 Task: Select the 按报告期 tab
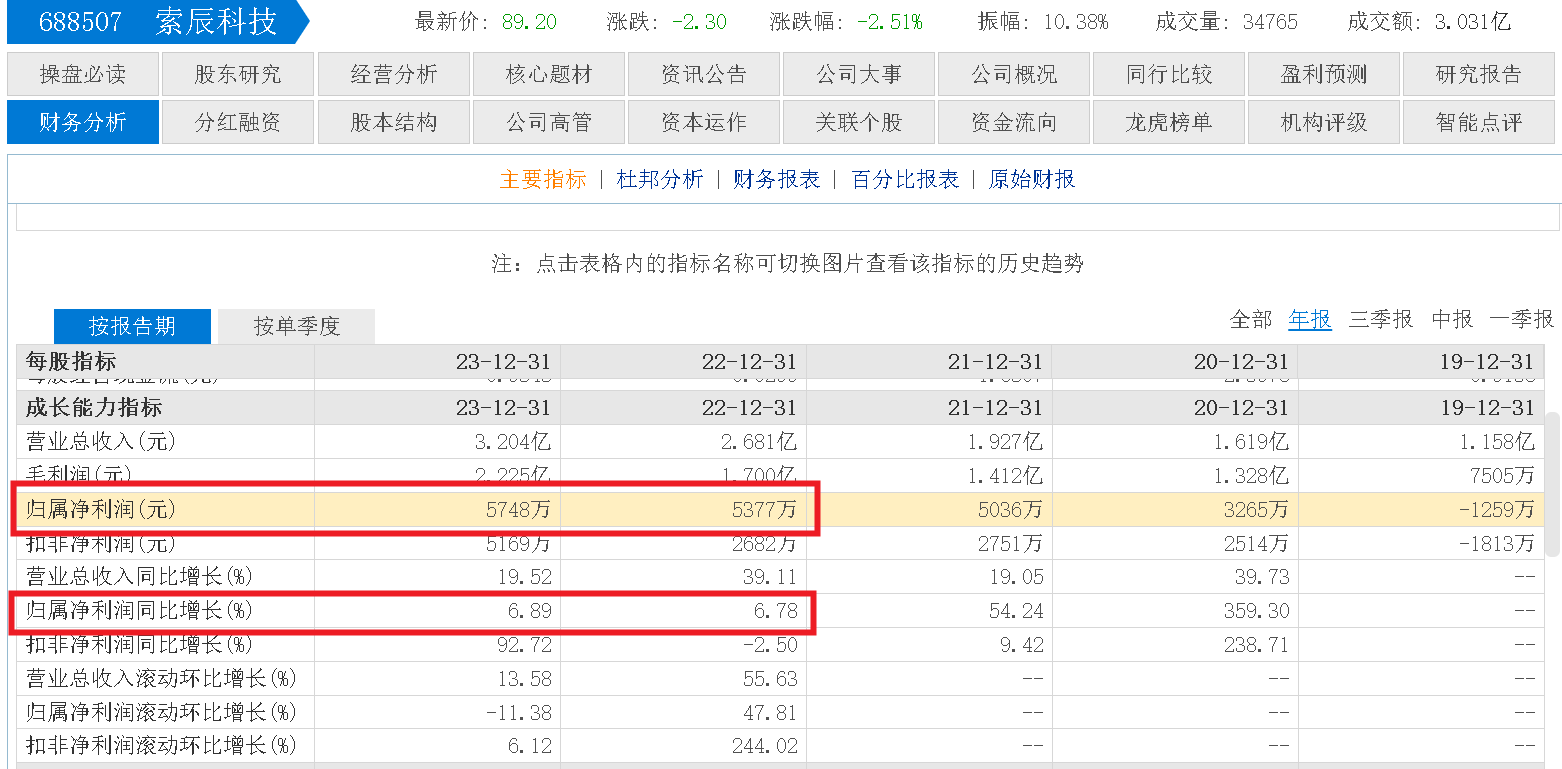[132, 326]
